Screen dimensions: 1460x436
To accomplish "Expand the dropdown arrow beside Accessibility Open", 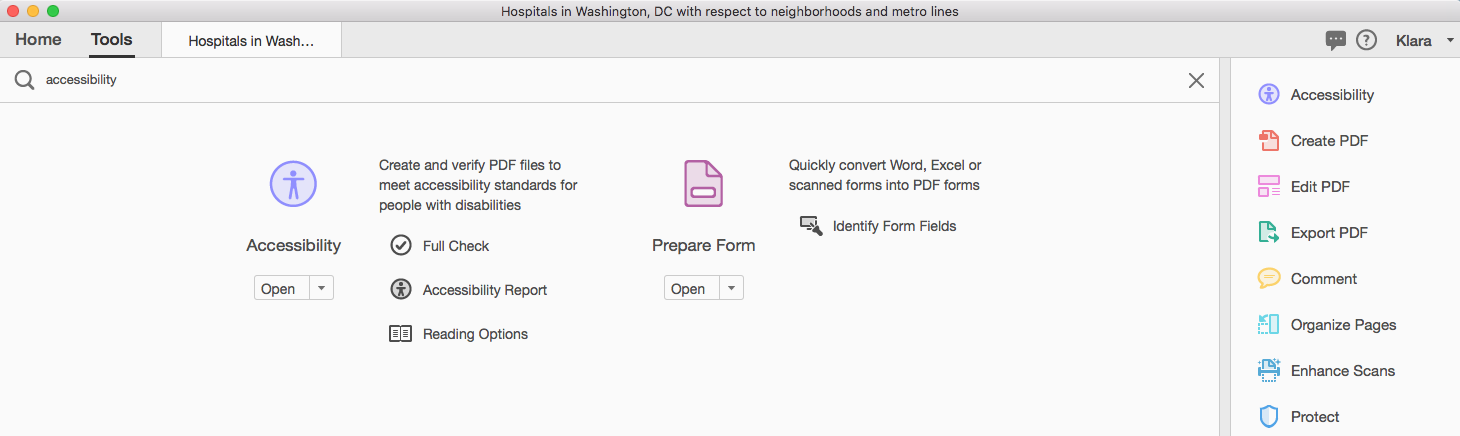I will point(321,288).
